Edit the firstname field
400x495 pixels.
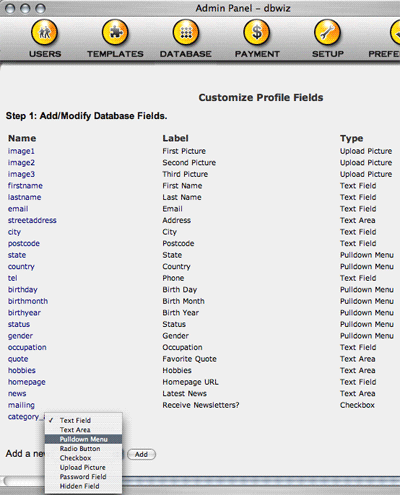tap(25, 186)
